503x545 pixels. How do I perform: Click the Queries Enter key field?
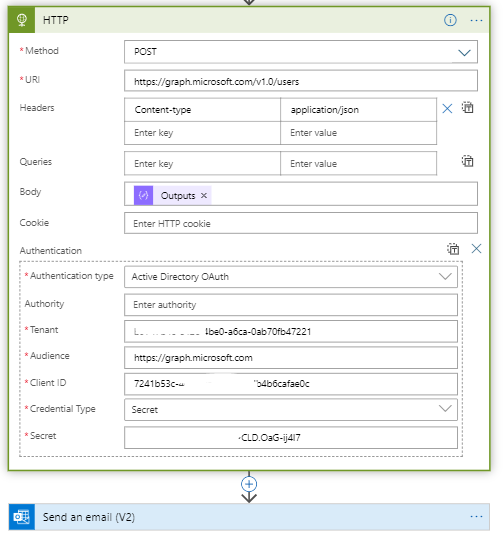click(x=202, y=163)
